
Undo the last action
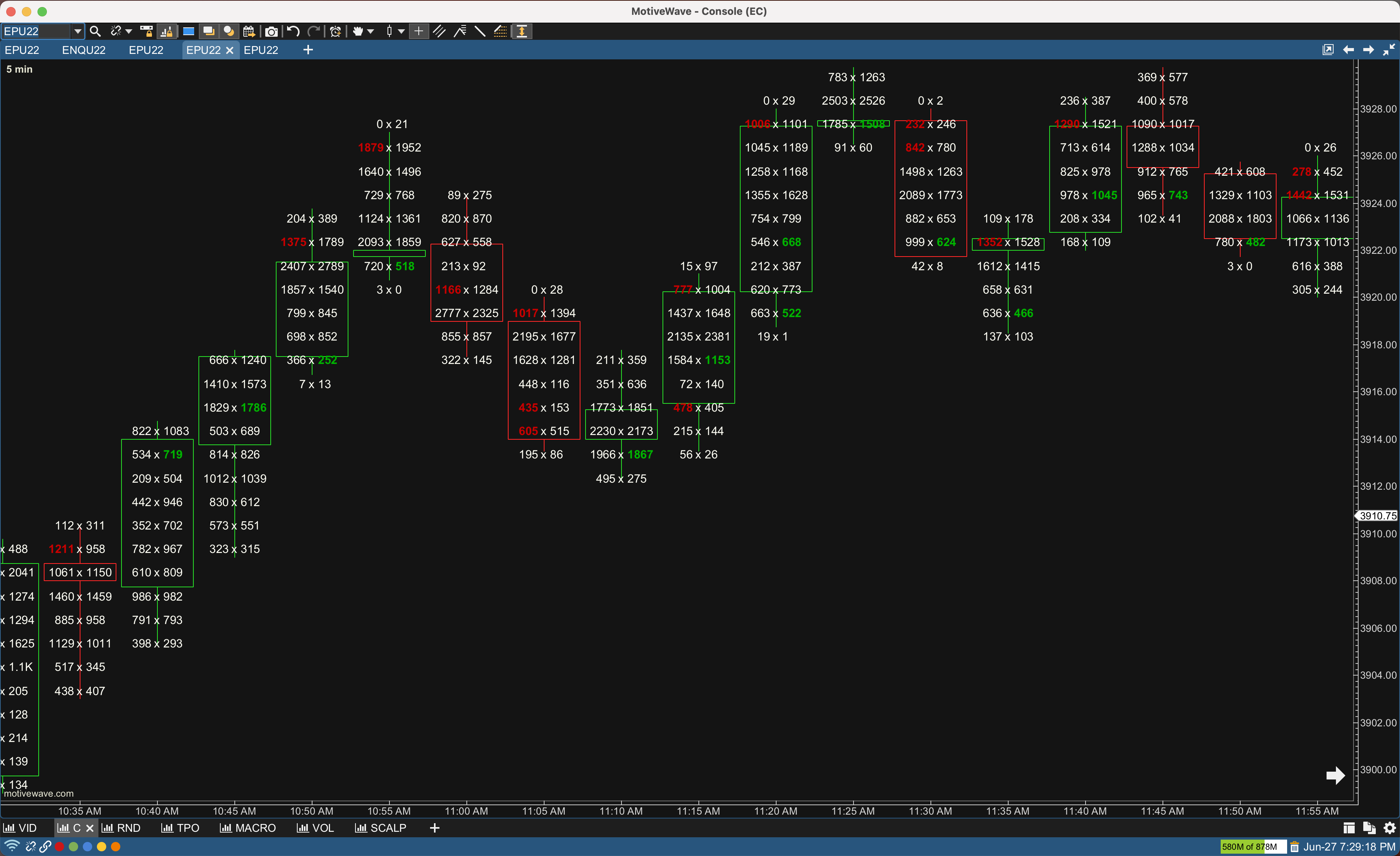(293, 31)
